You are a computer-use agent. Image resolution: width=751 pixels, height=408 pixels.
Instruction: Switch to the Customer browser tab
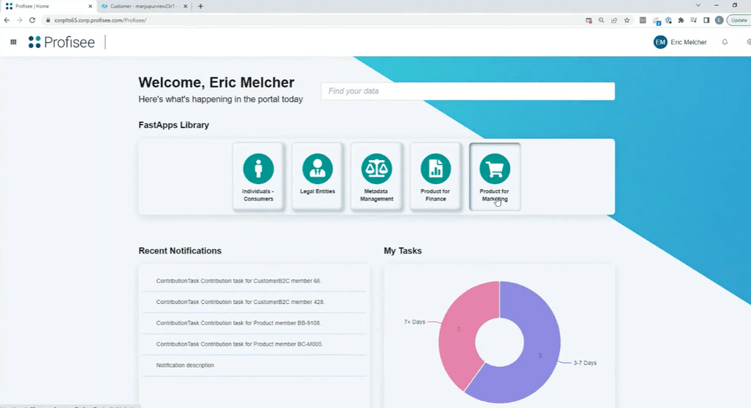(x=144, y=6)
